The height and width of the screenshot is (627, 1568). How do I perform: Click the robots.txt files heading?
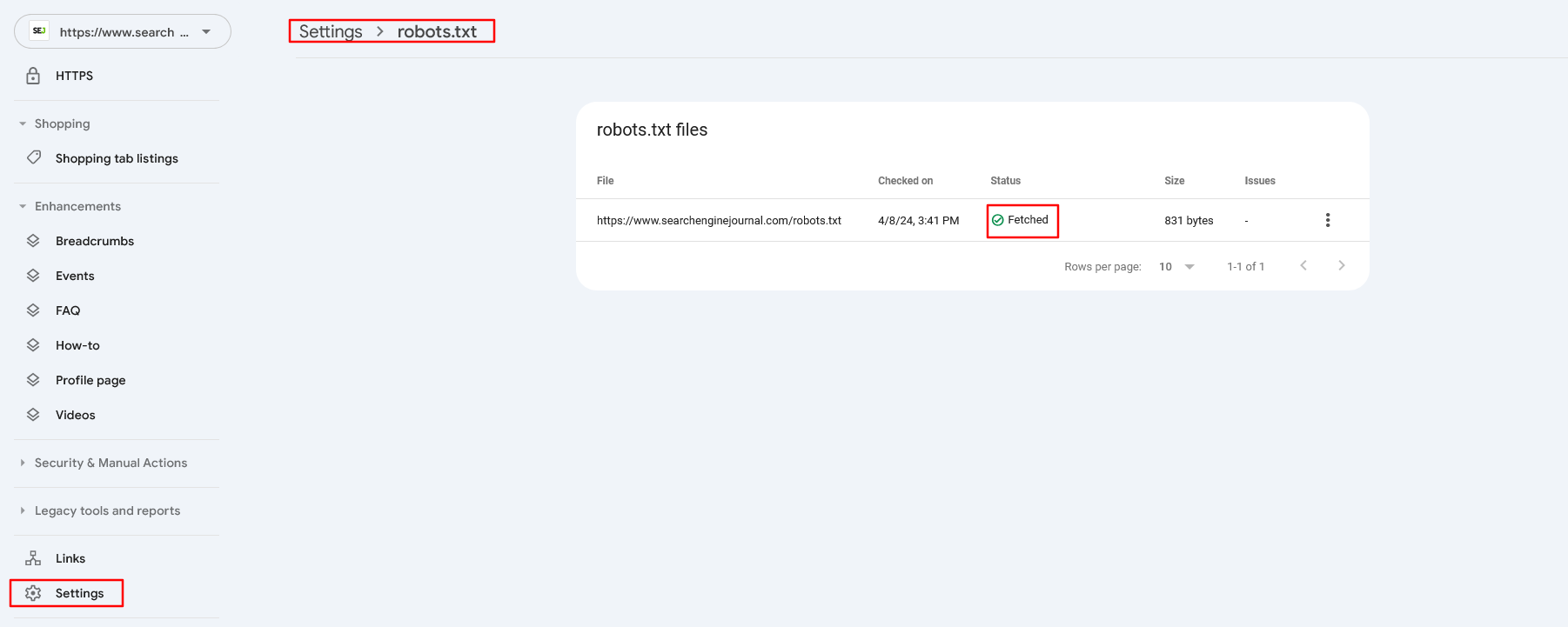pos(652,130)
